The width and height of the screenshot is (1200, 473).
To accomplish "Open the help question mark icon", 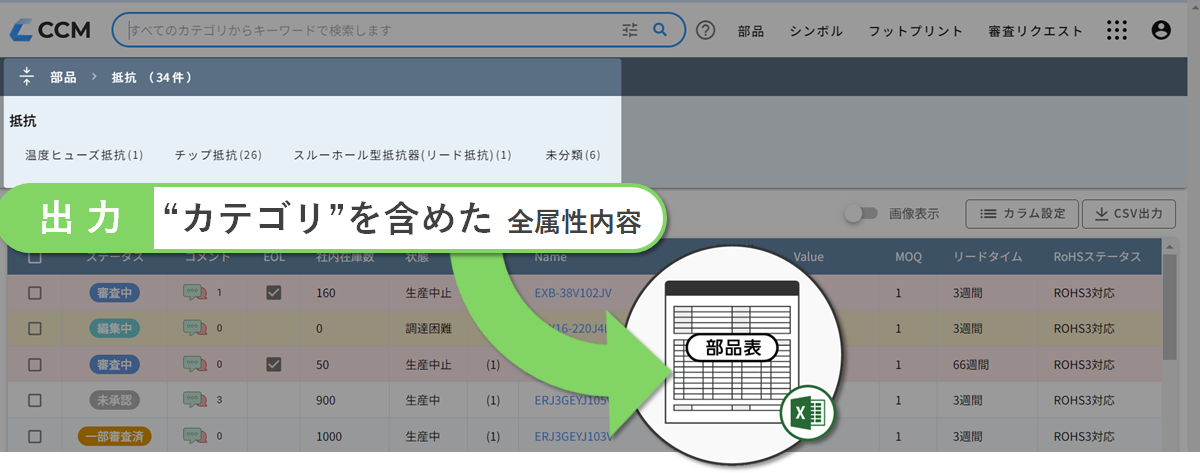I will [x=705, y=30].
